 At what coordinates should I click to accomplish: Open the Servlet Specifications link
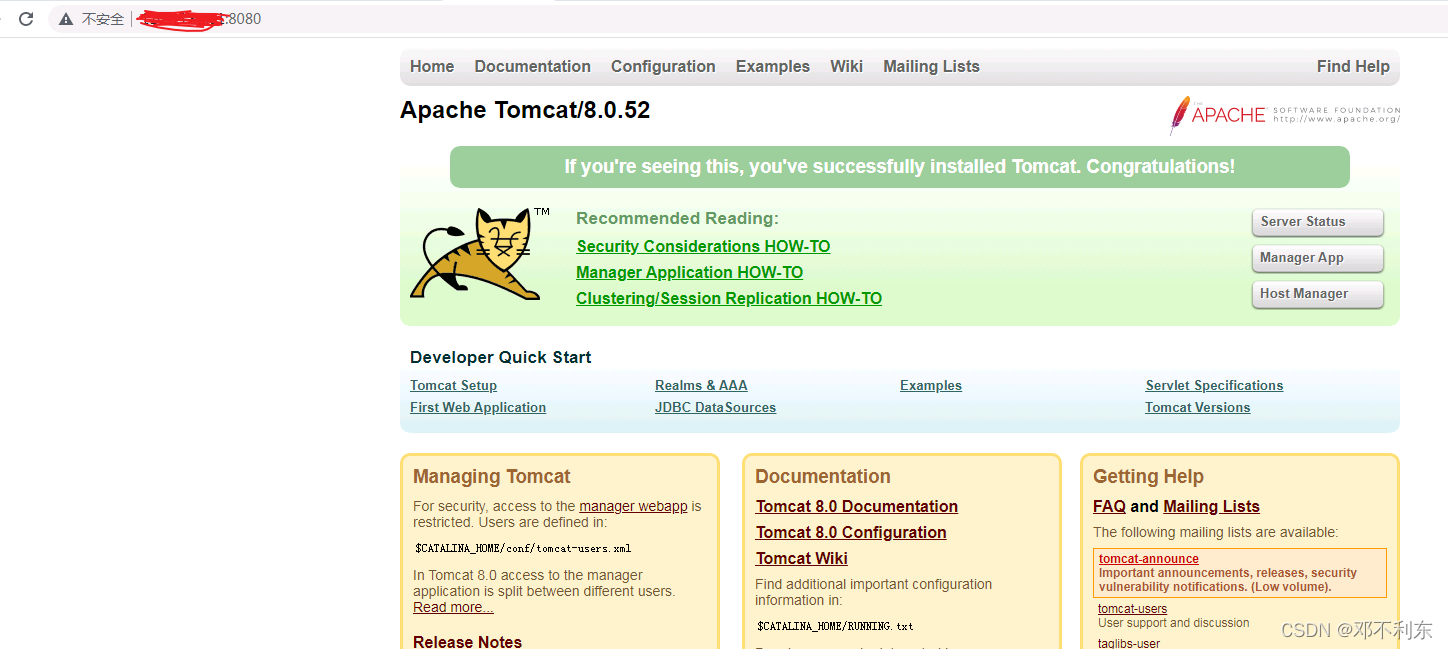[1214, 386]
